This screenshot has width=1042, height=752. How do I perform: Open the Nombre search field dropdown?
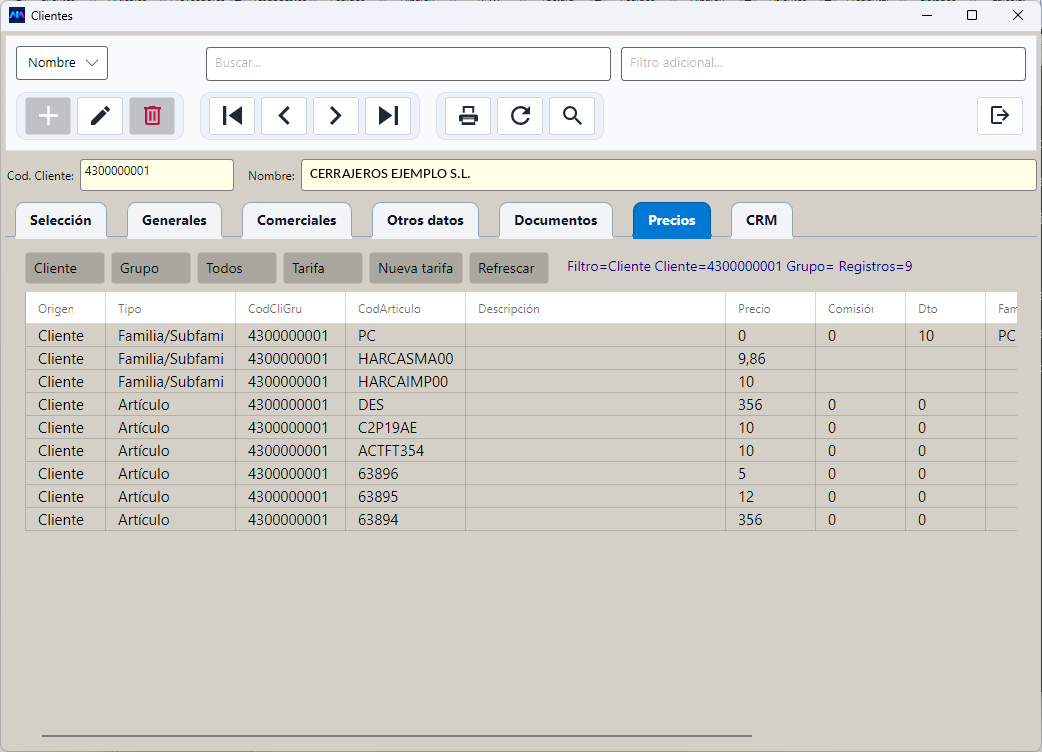[62, 63]
